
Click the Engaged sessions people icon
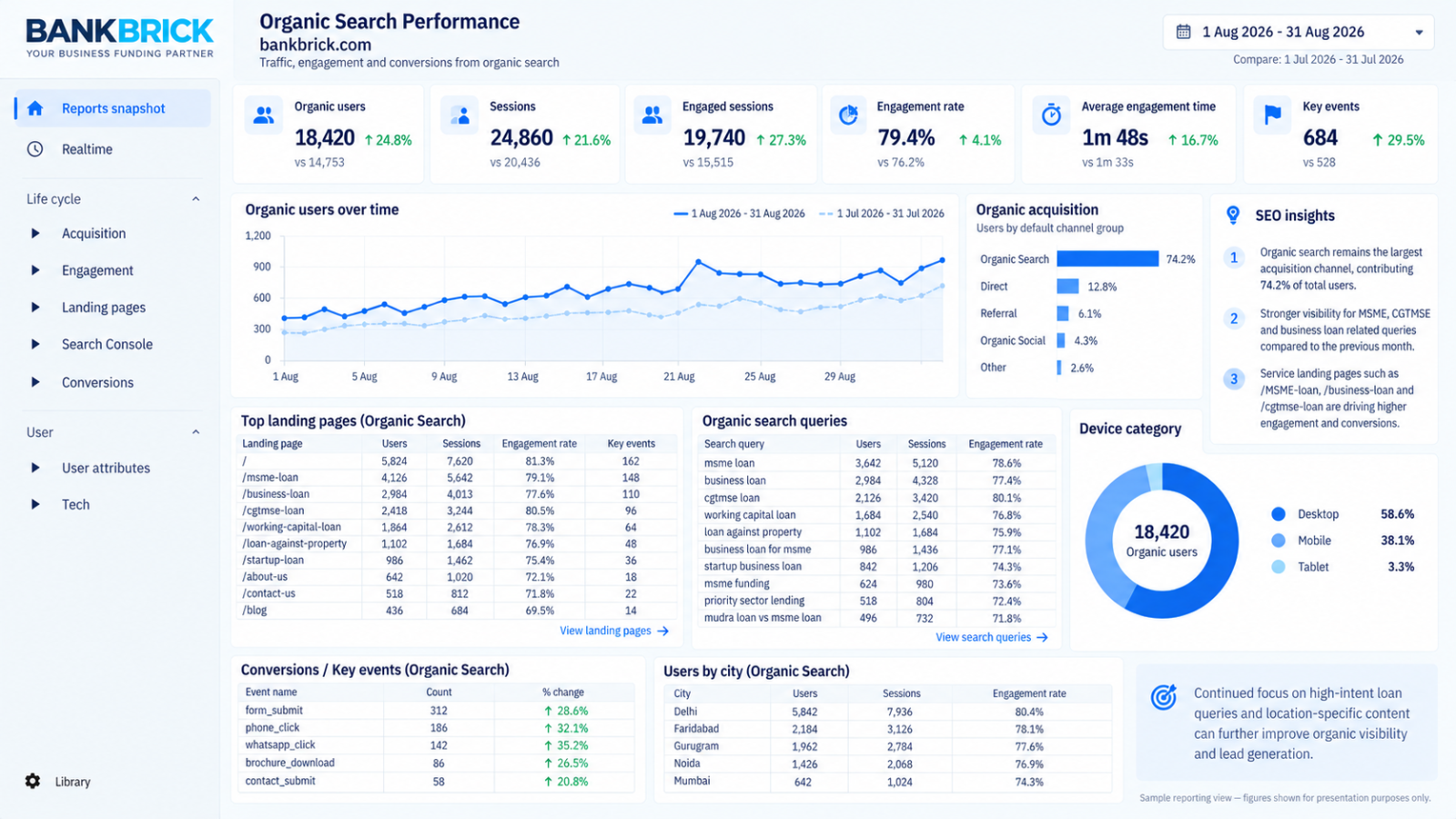pos(652,116)
